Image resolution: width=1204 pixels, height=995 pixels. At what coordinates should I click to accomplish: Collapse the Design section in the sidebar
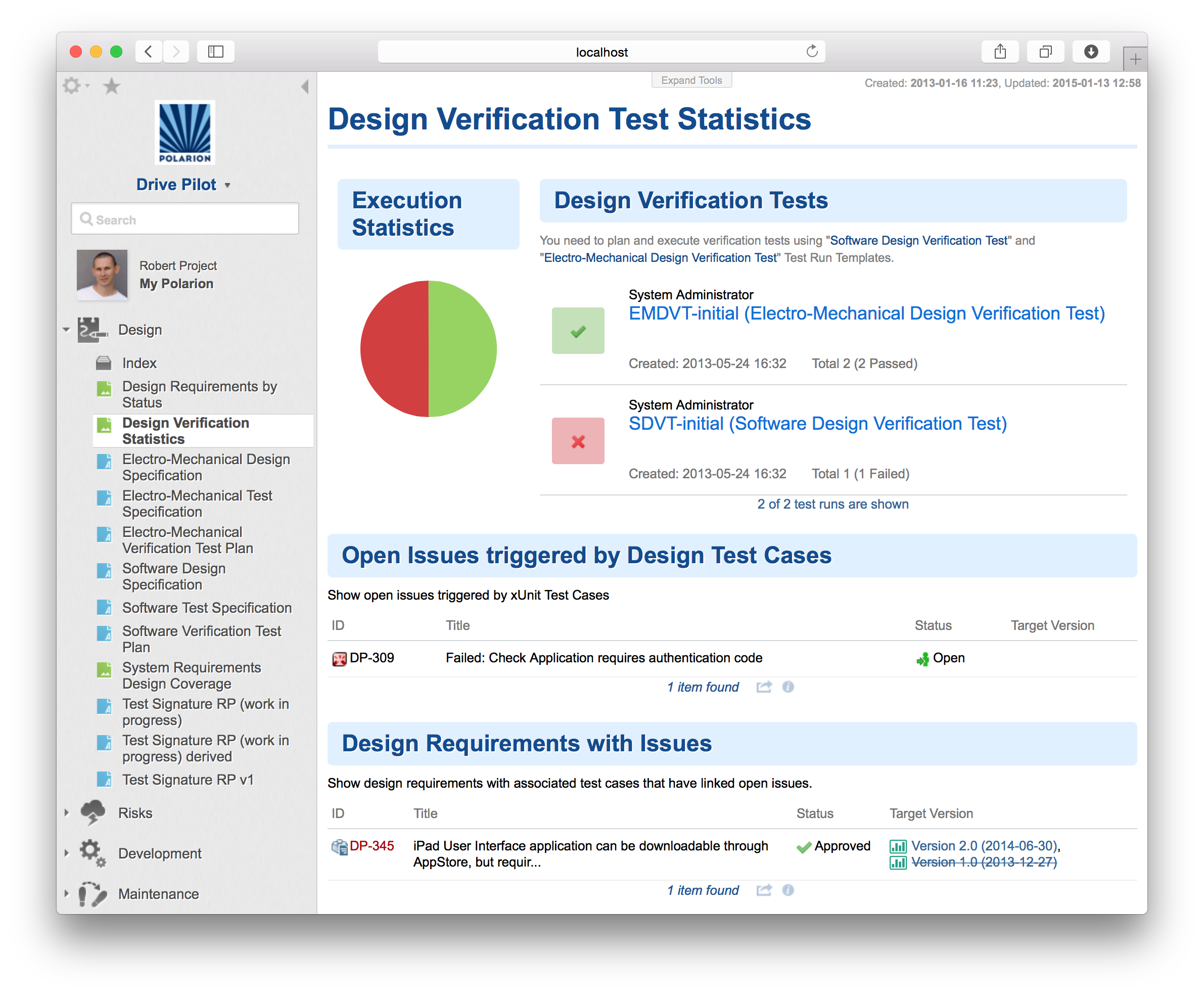click(66, 330)
